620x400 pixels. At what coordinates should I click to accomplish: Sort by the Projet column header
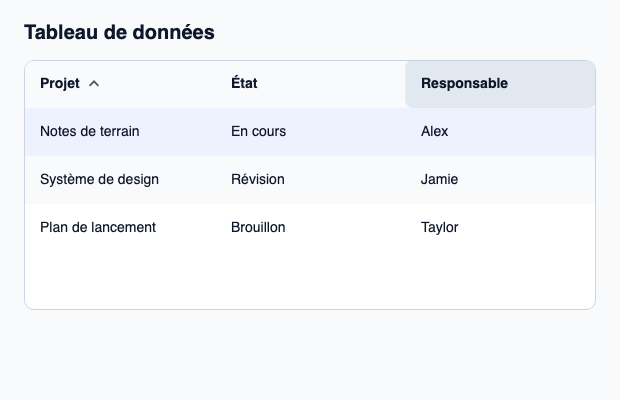120,84
